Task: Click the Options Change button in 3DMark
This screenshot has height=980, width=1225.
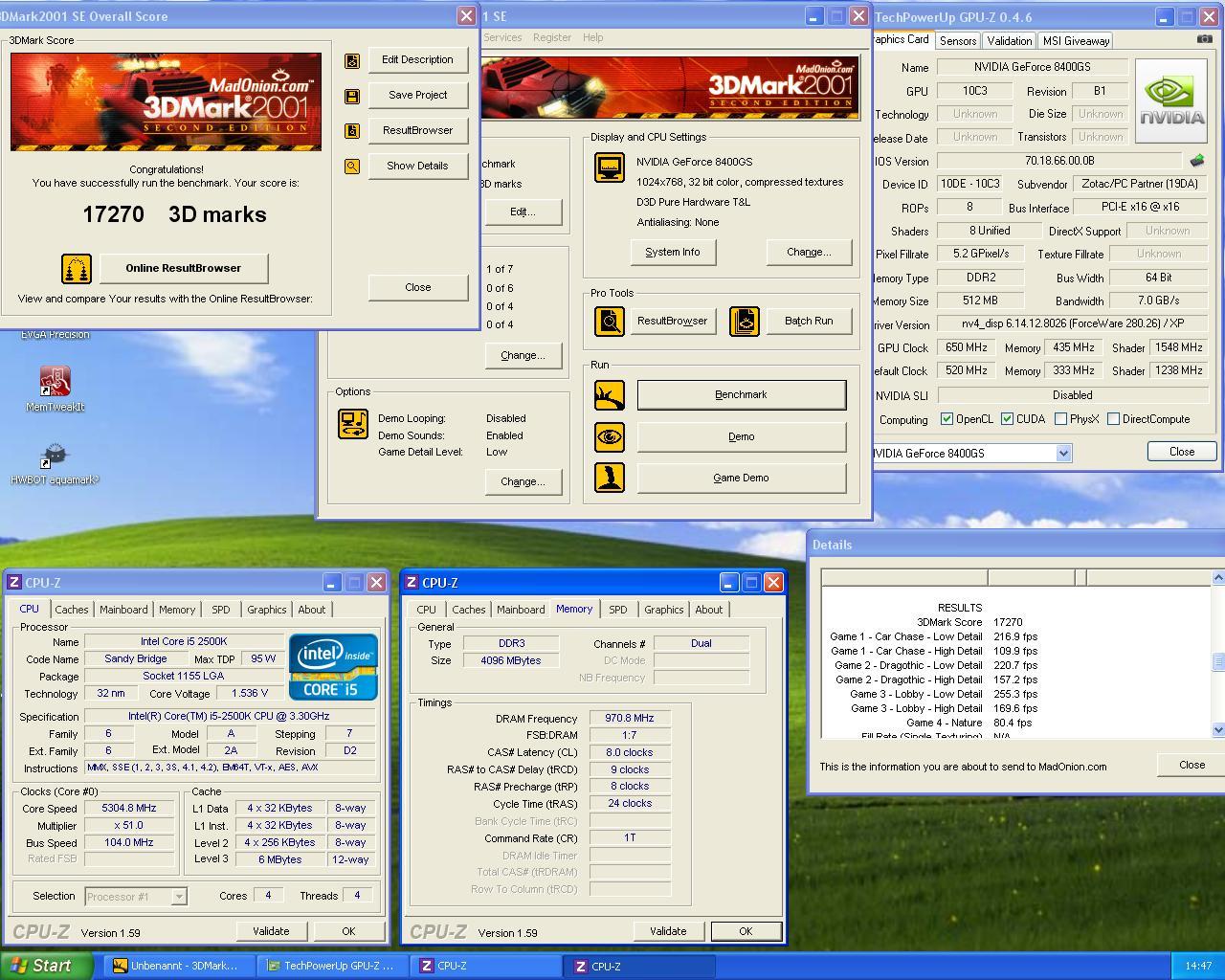Action: (523, 482)
